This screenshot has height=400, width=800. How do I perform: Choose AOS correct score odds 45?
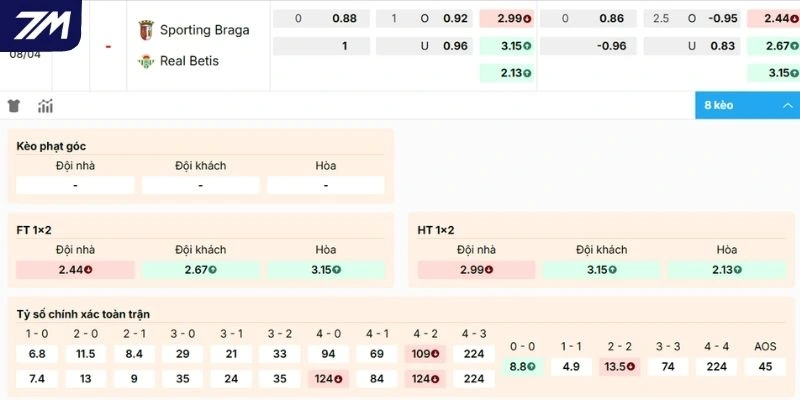tap(765, 366)
